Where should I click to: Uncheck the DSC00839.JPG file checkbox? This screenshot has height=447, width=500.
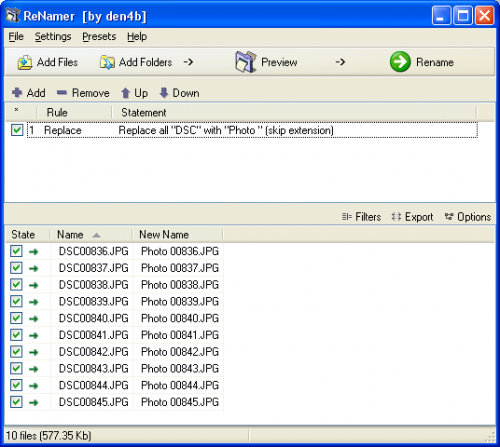coord(16,301)
